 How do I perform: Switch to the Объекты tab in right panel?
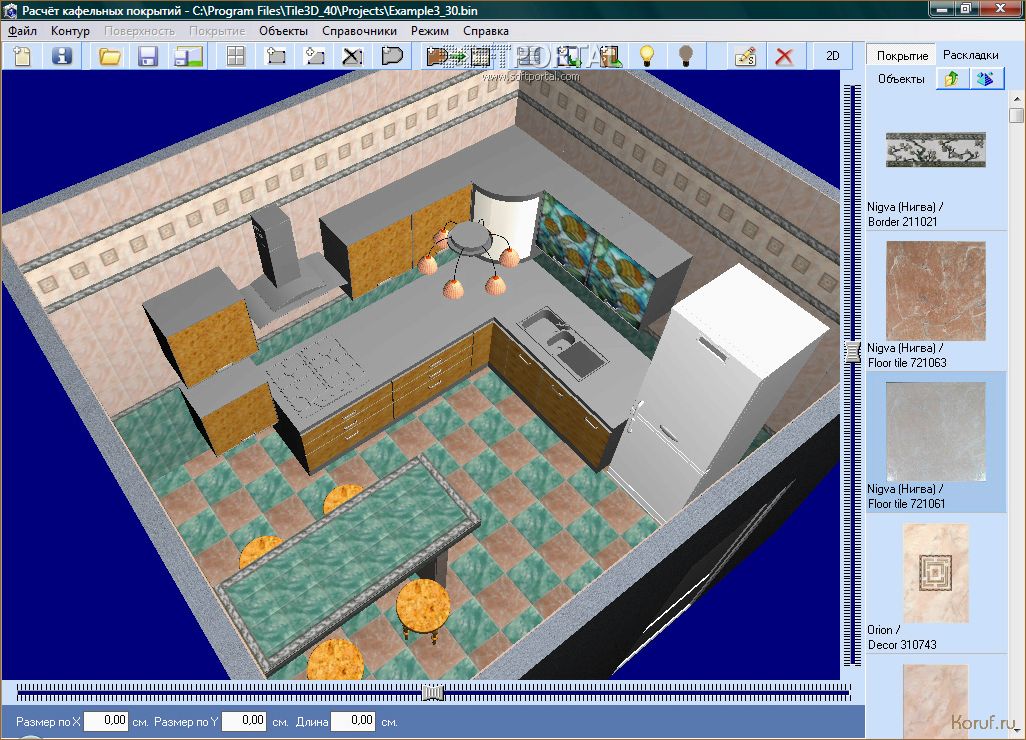click(901, 79)
